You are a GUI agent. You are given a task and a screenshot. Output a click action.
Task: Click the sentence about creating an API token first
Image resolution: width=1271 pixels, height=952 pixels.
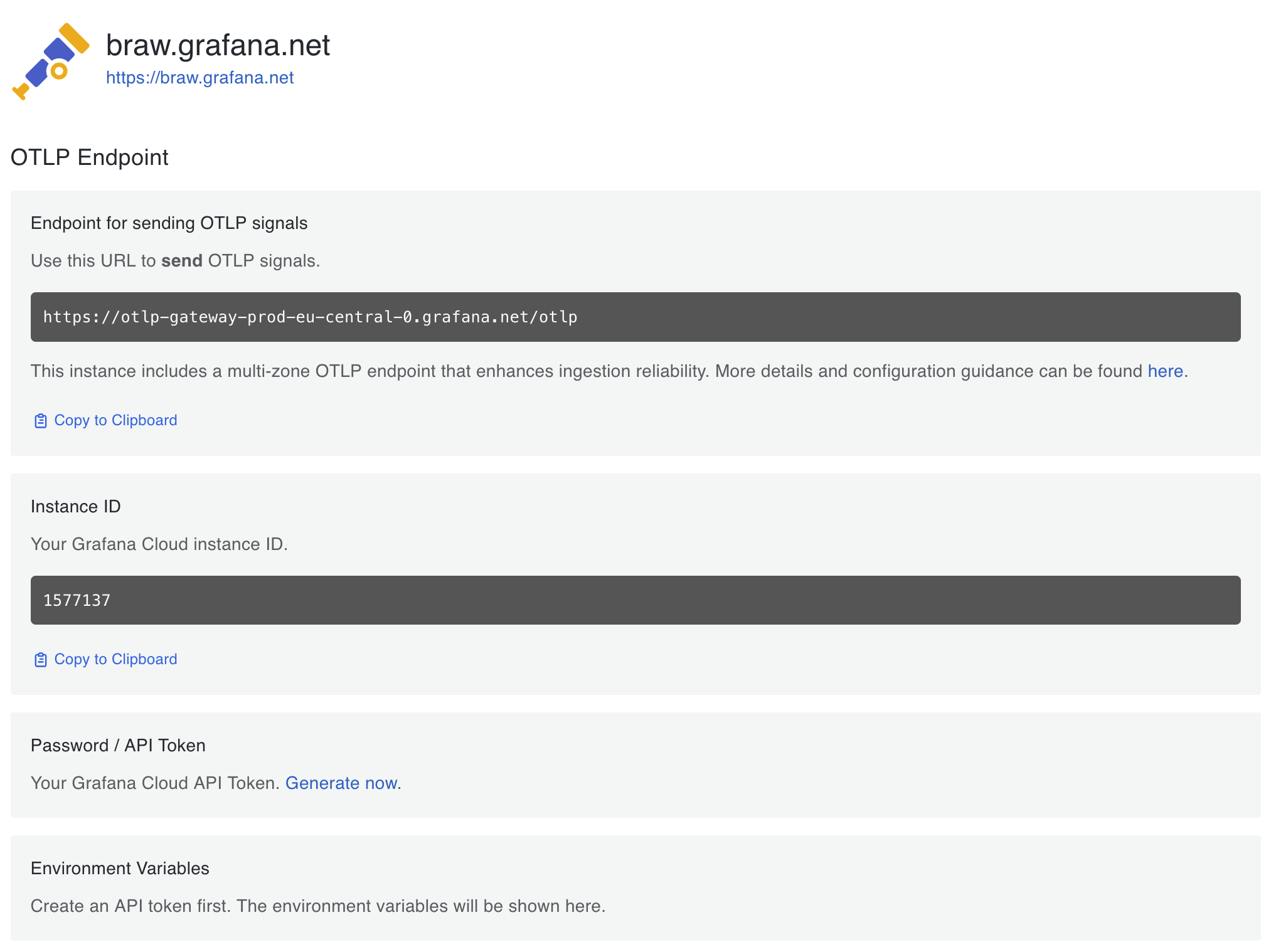pyautogui.click(x=317, y=906)
